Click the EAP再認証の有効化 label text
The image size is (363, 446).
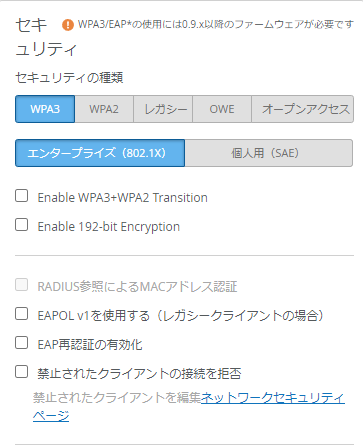point(90,345)
